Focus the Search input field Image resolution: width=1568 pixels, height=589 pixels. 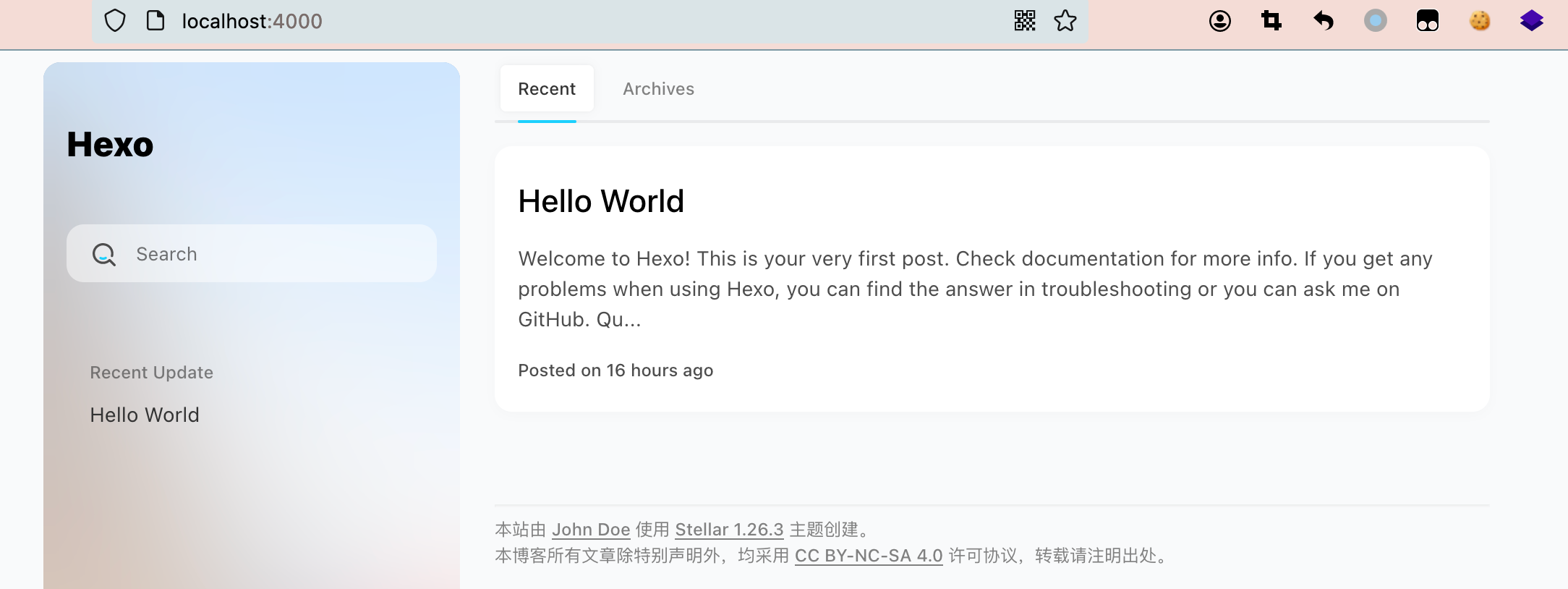252,253
